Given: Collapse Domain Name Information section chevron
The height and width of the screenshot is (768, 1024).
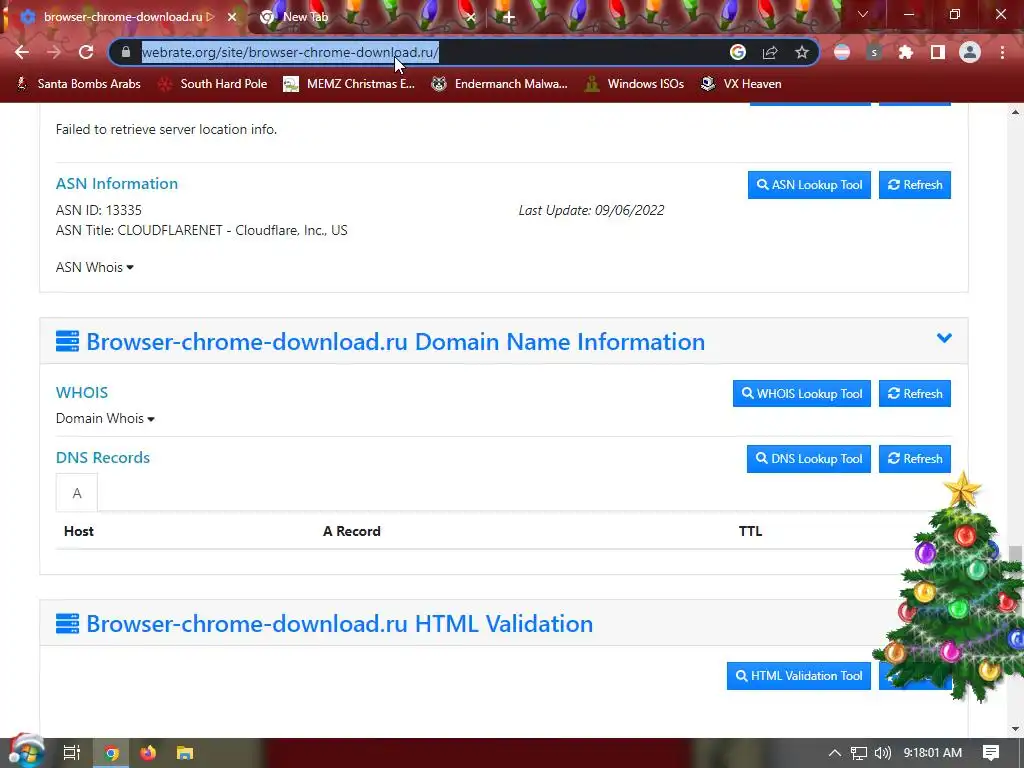Looking at the screenshot, I should point(944,338).
